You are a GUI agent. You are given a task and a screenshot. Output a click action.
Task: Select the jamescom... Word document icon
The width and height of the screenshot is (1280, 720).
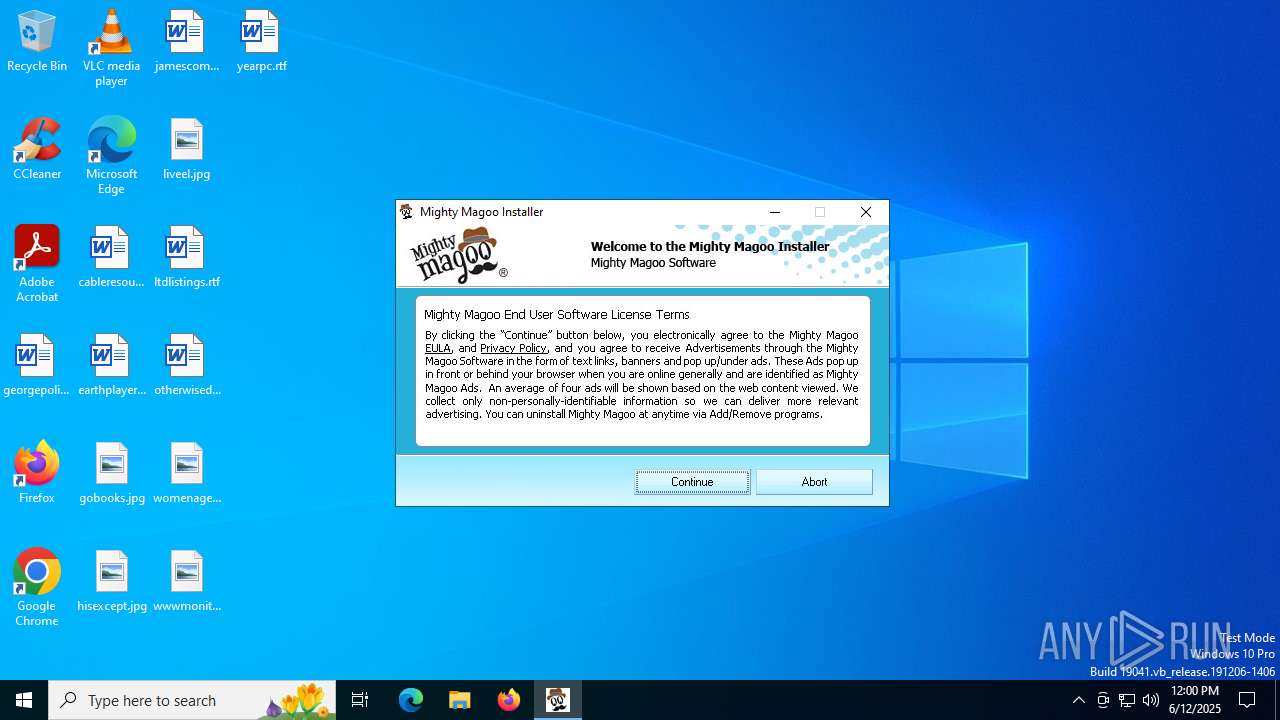click(x=186, y=41)
